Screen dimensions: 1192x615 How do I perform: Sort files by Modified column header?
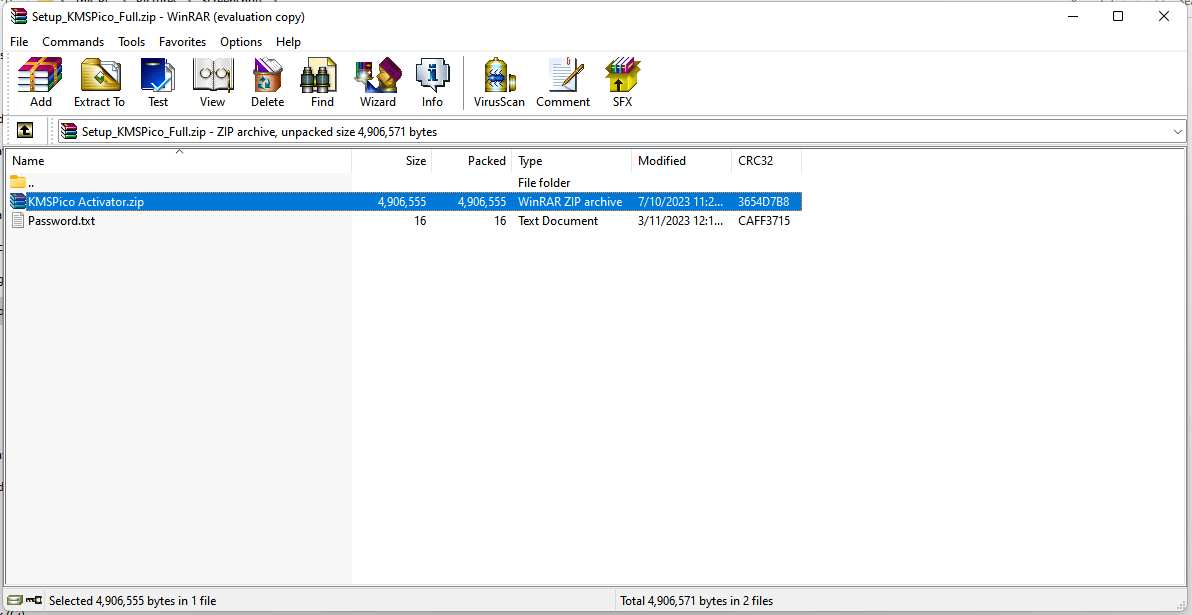tap(682, 160)
